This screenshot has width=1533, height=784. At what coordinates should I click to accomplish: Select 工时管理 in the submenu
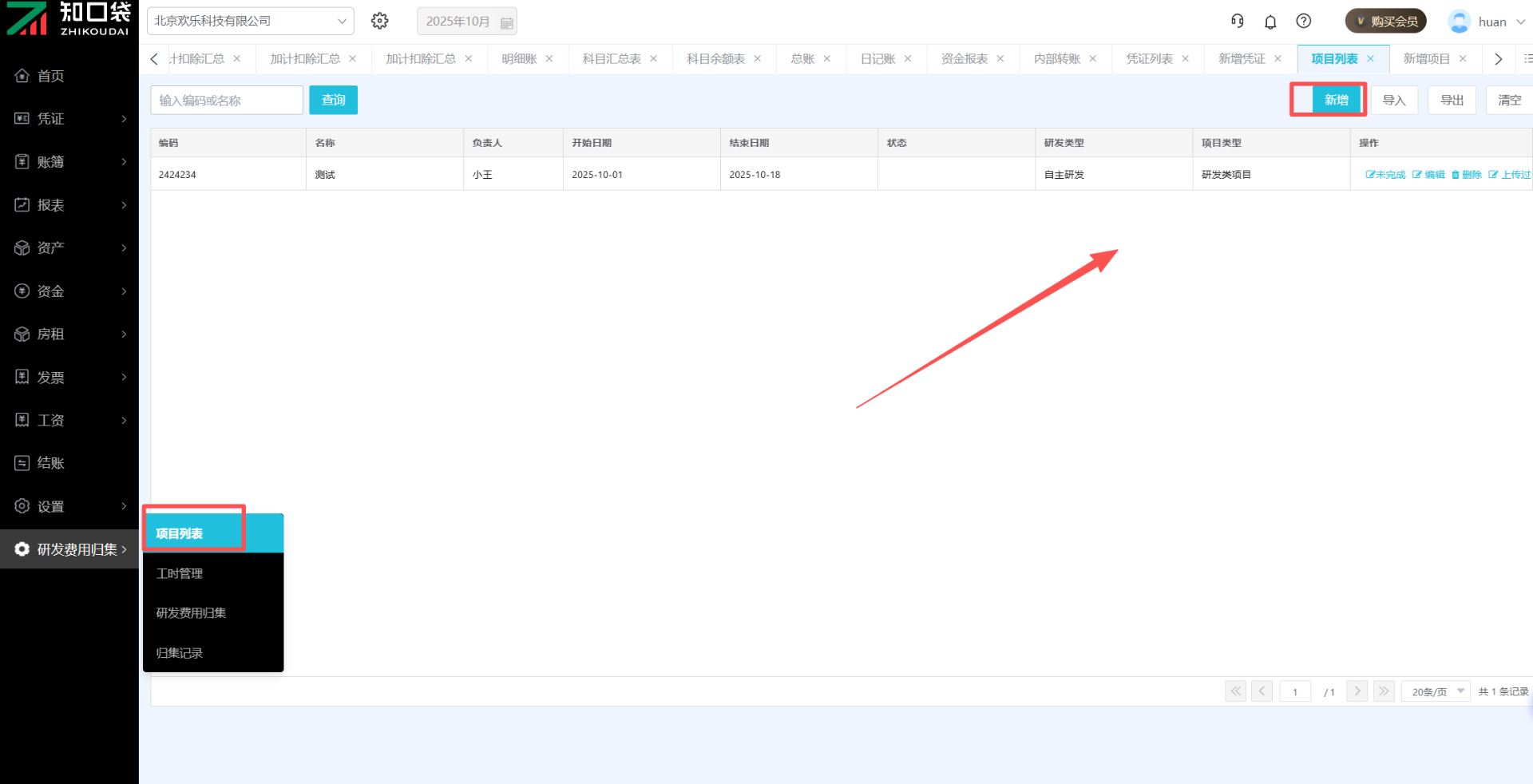pos(180,573)
